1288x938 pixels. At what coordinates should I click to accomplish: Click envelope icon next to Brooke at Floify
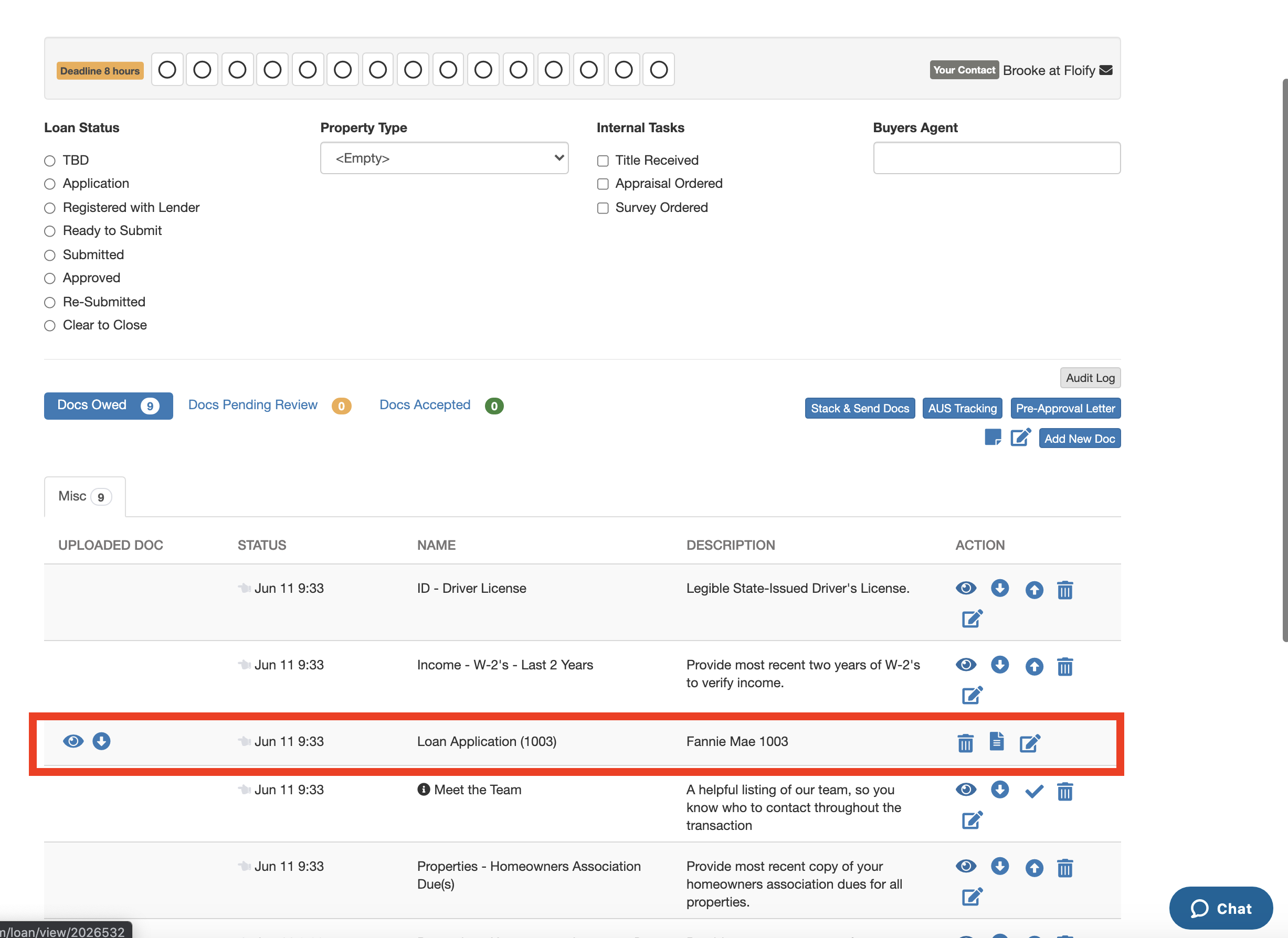click(x=1105, y=70)
